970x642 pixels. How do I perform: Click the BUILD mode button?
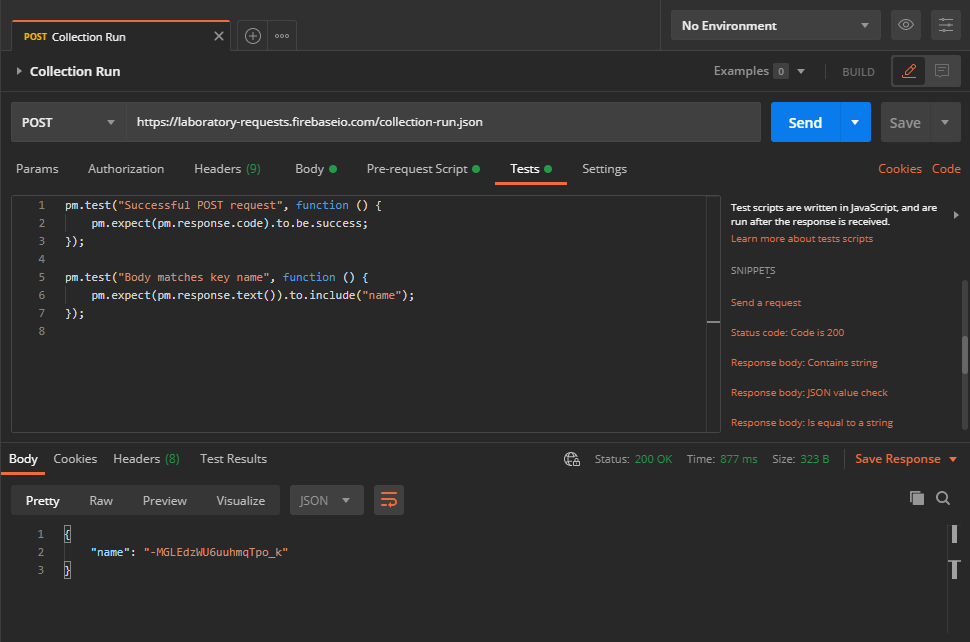tap(858, 72)
